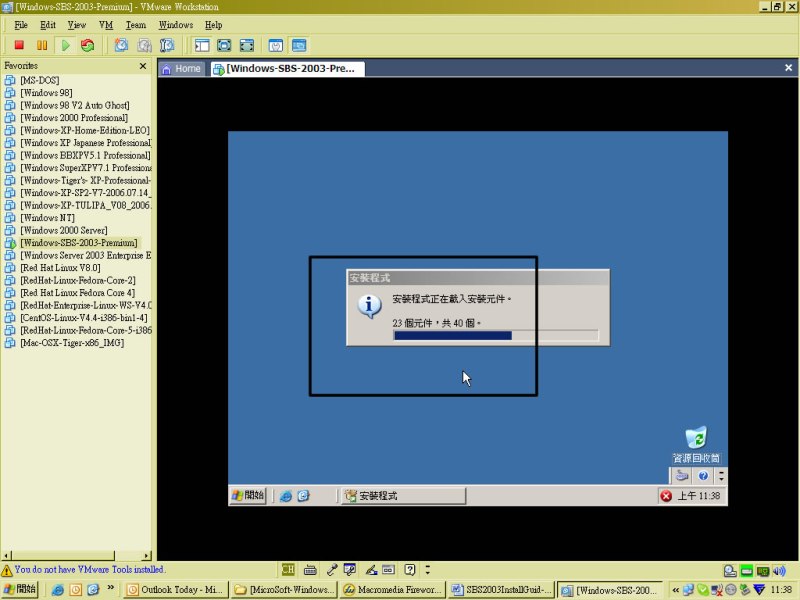Click the Favorites horizontal scrollbar left arrow
800x600 pixels.
[x=6, y=556]
